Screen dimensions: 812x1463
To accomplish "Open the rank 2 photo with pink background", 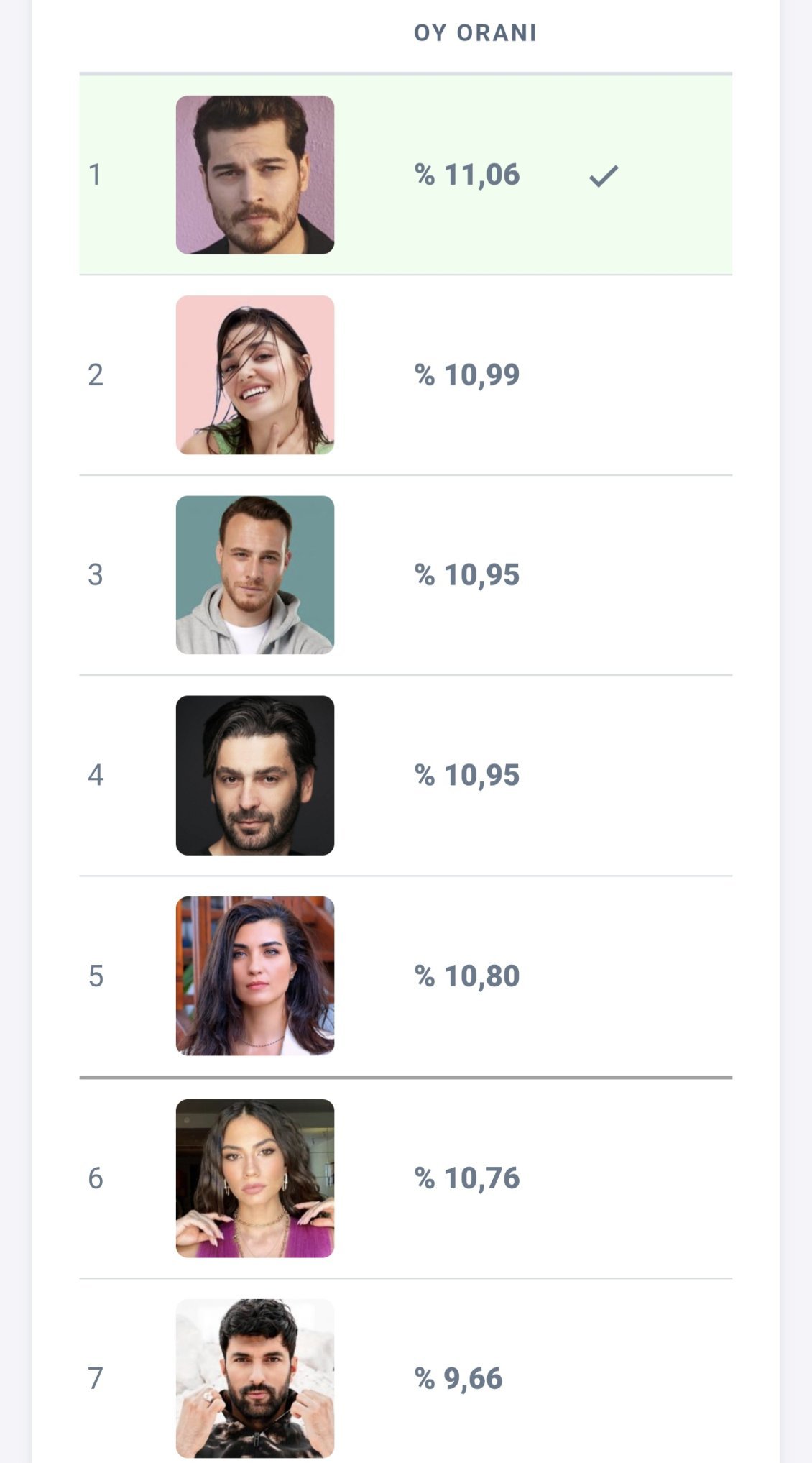I will pos(255,375).
